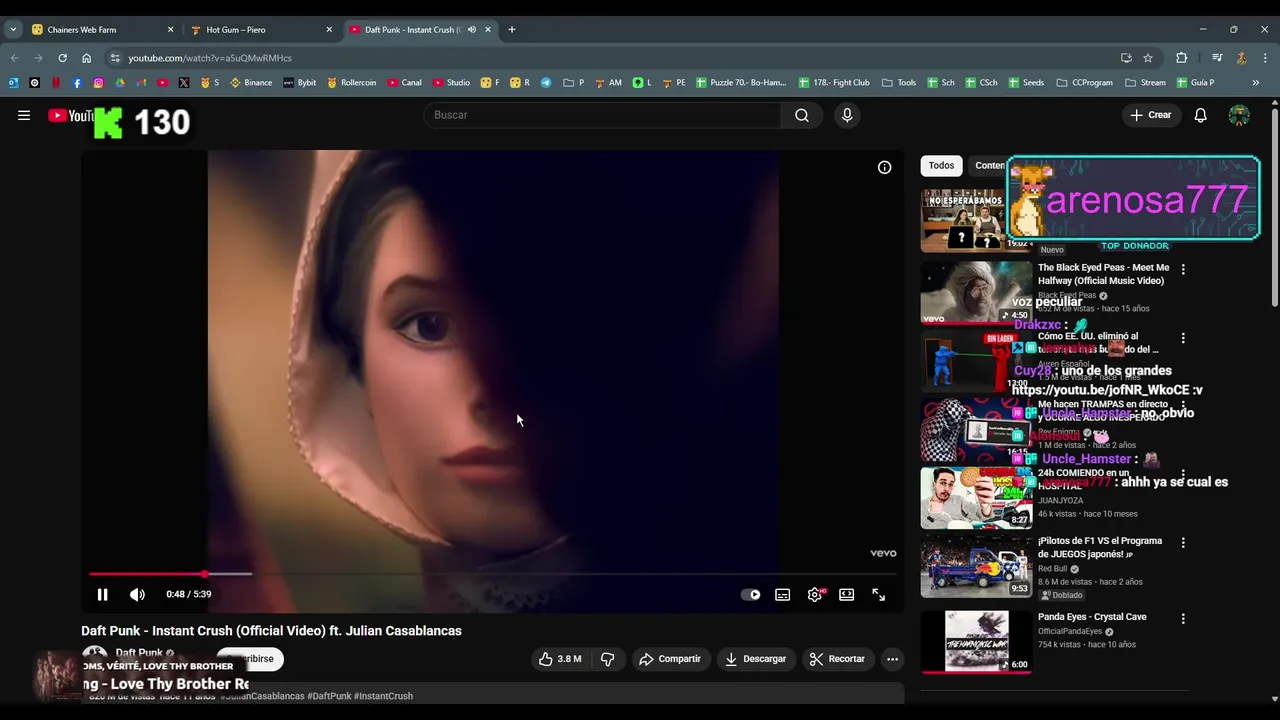Image resolution: width=1280 pixels, height=720 pixels.
Task: Open video settings gear
Action: click(x=815, y=594)
